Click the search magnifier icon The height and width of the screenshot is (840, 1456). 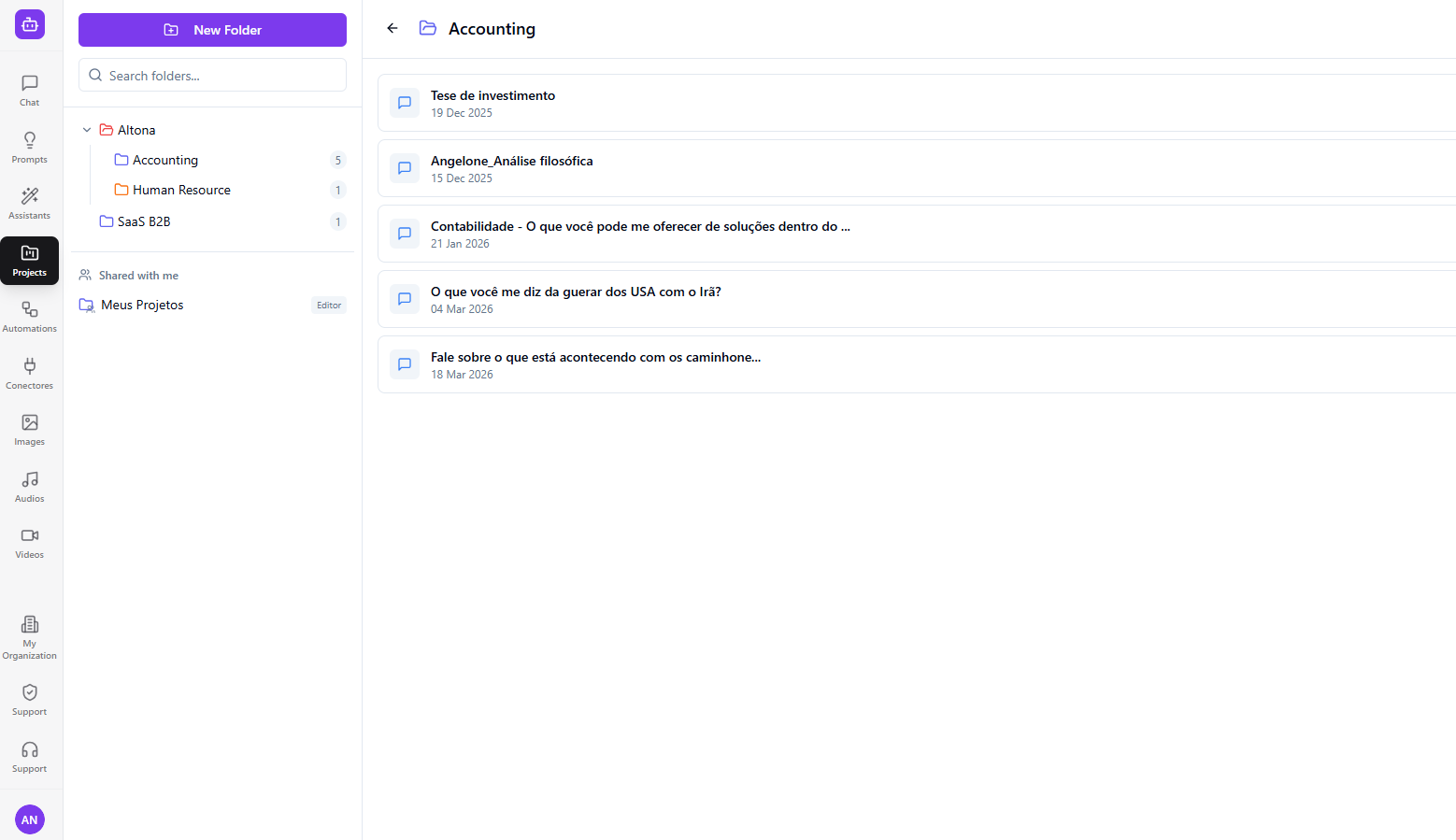[95, 75]
